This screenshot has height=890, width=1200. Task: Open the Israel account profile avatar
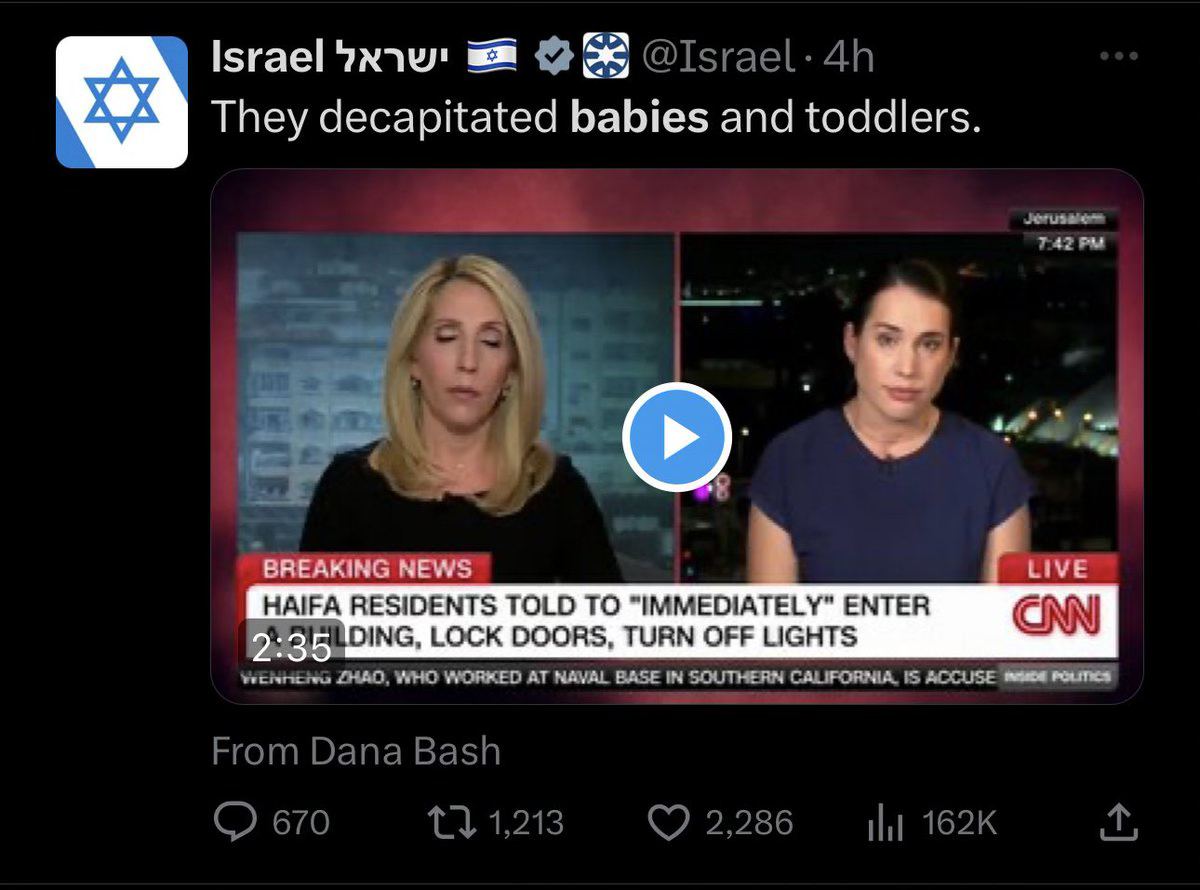tap(122, 102)
